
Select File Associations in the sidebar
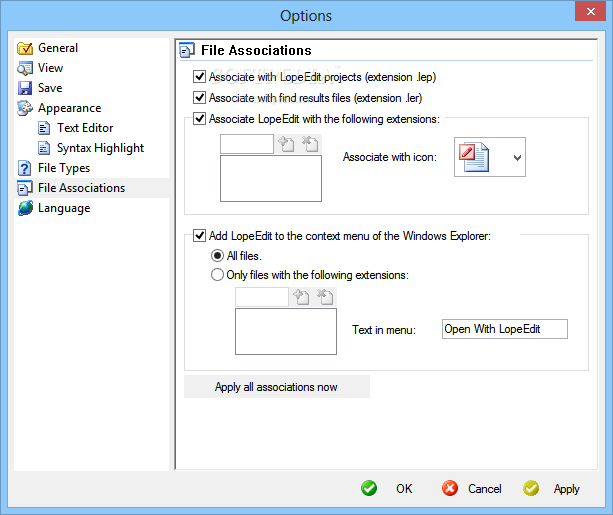(x=92, y=188)
